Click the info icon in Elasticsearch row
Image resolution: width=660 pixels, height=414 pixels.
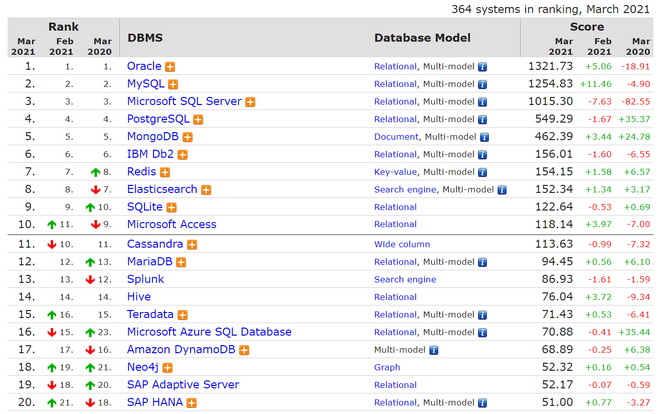point(502,190)
